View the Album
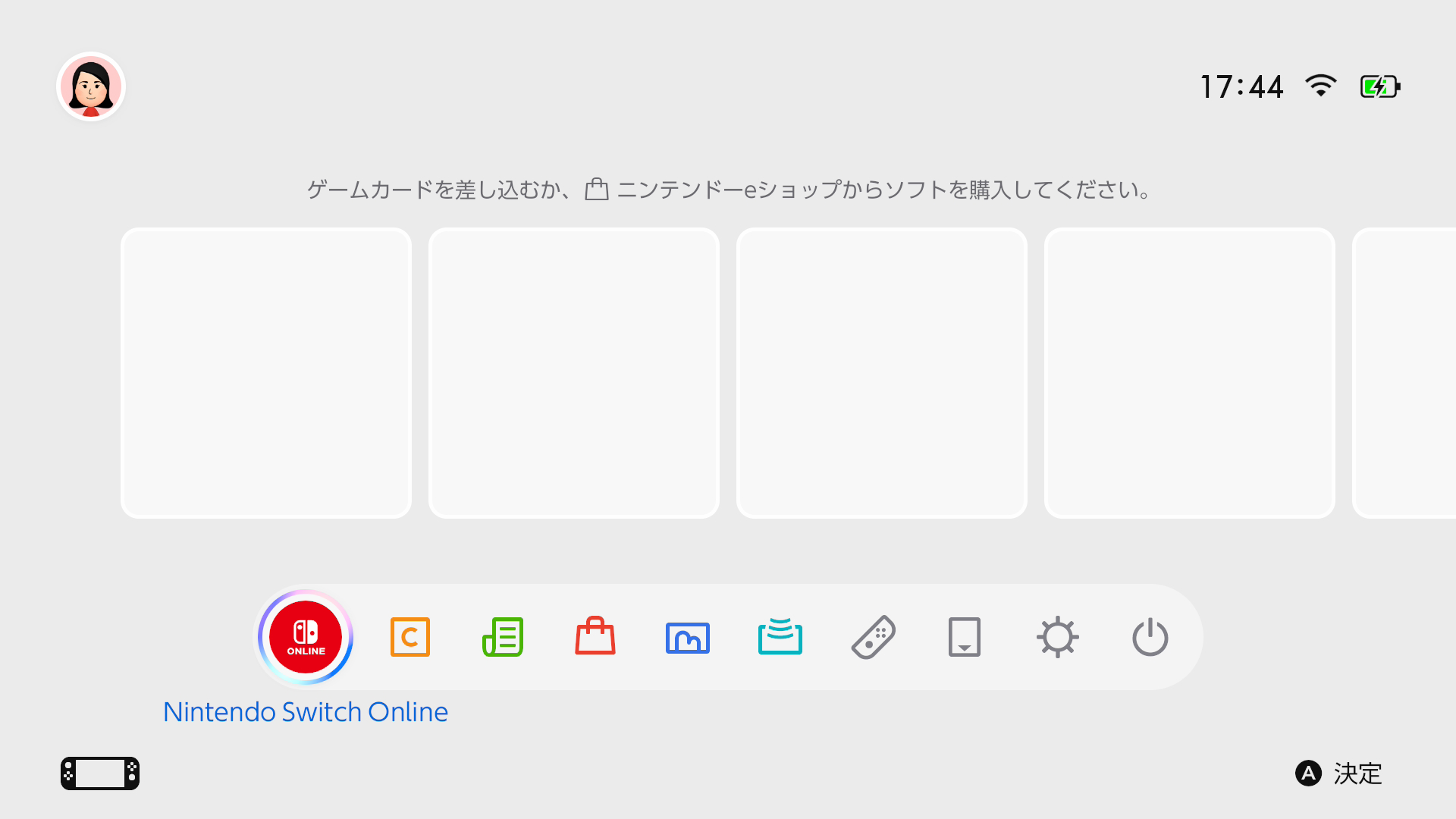Viewport: 1456px width, 819px height. pyautogui.click(x=687, y=637)
